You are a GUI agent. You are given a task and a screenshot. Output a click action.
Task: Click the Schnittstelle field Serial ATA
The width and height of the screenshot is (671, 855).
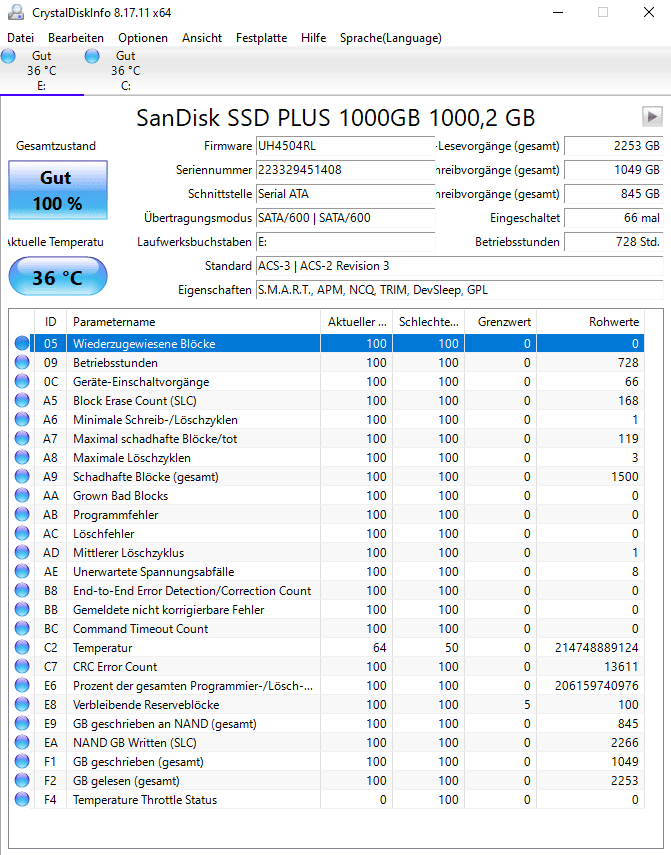coord(346,194)
